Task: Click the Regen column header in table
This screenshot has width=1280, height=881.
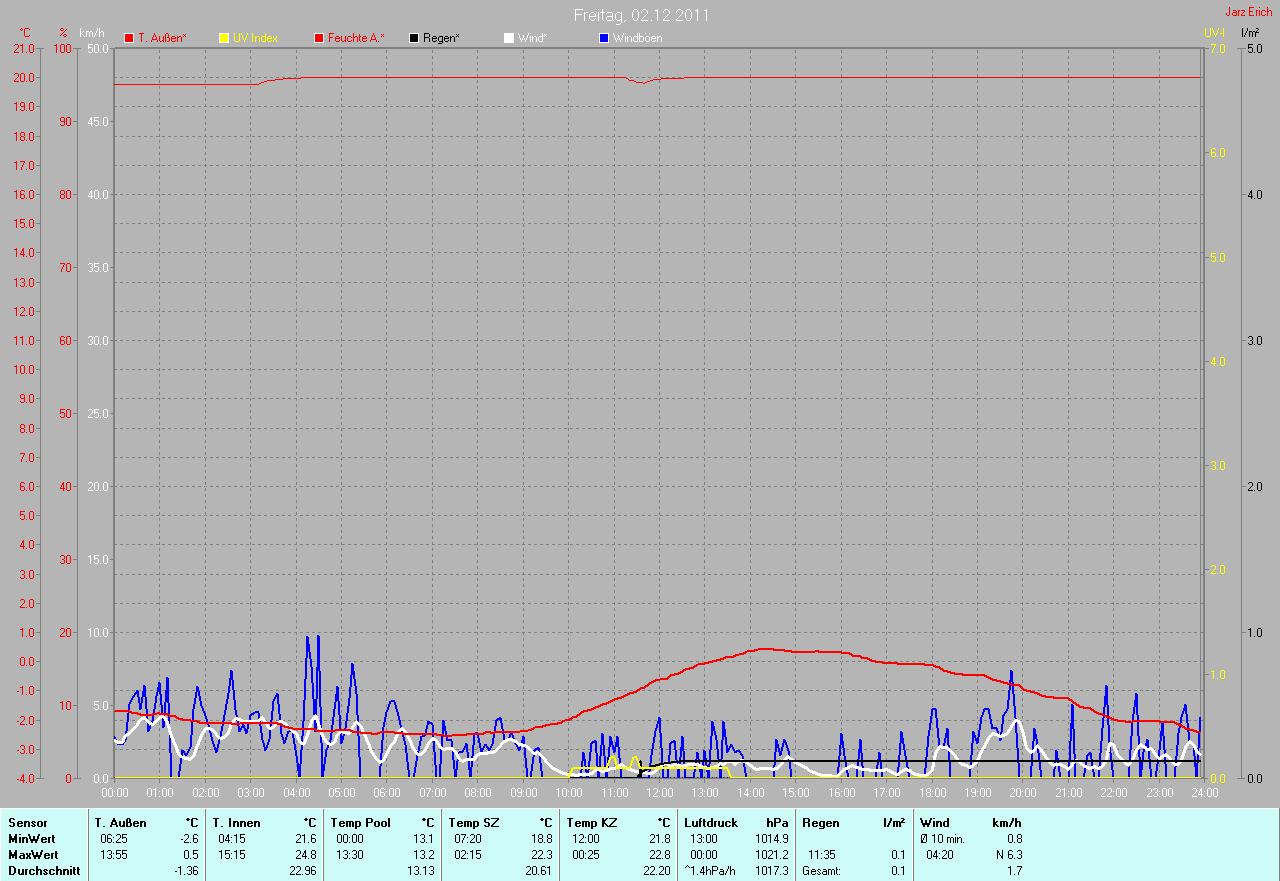Action: 819,823
